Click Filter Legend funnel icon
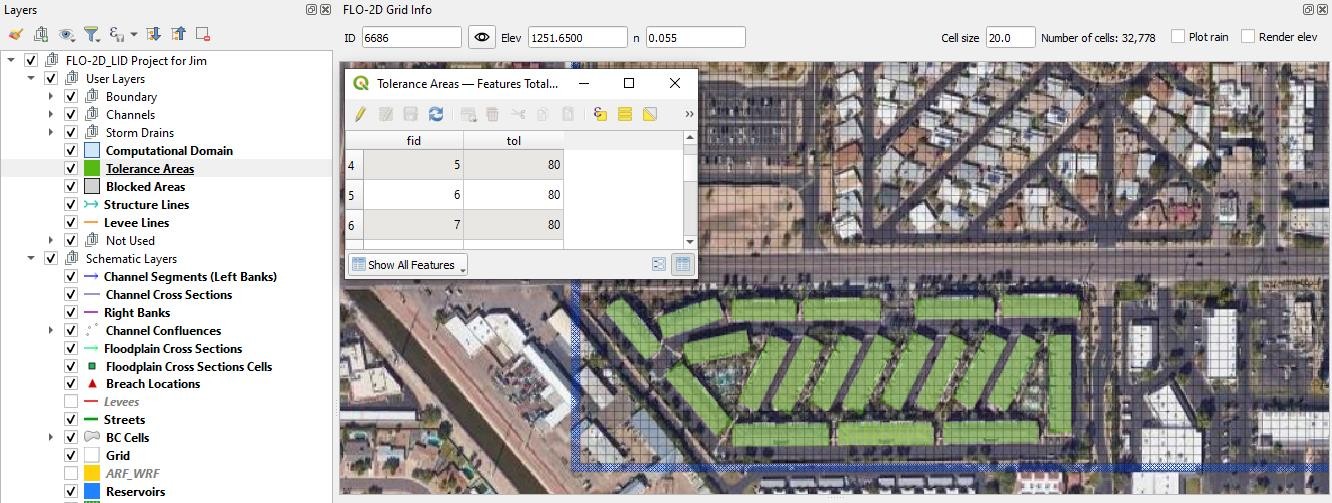The width and height of the screenshot is (1332, 503). [91, 34]
